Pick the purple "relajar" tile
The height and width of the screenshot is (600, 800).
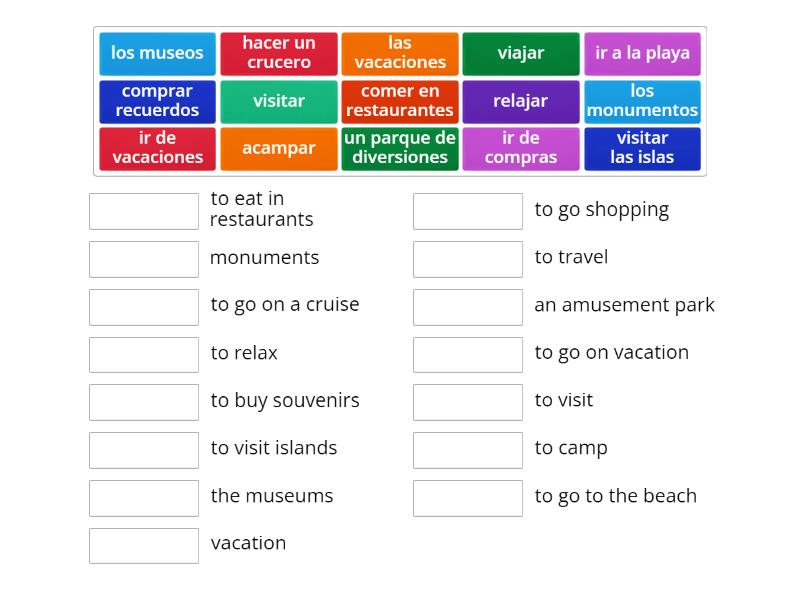point(521,101)
